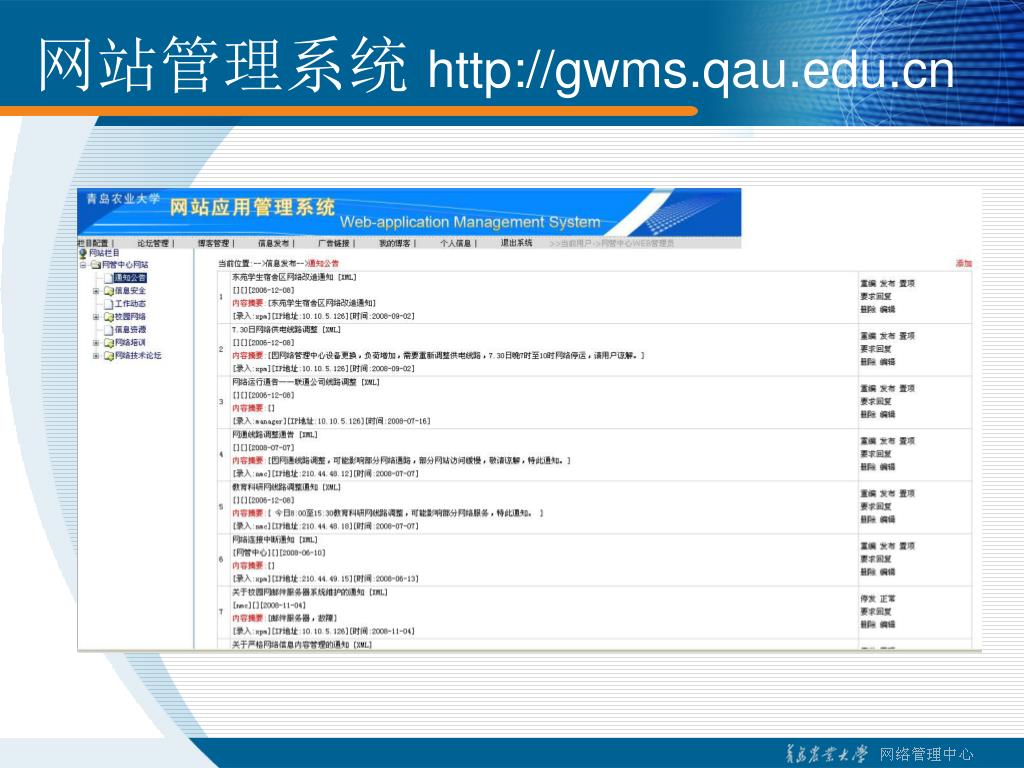Click 停发 for article row 7
The height and width of the screenshot is (768, 1024).
(x=868, y=599)
